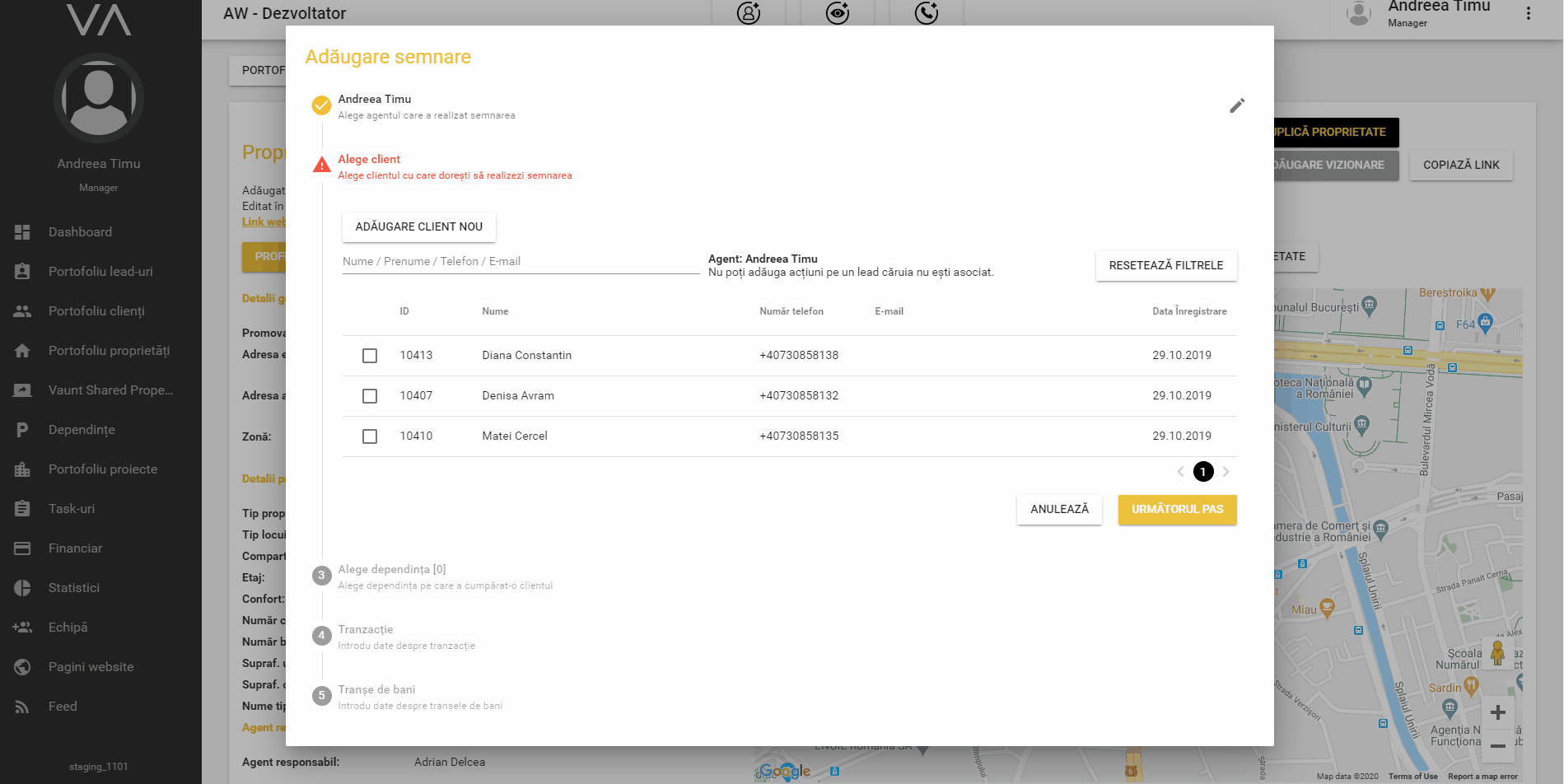This screenshot has width=1564, height=784.
Task: Click ADĂUGARE CLIENT NOU button
Action: (418, 226)
